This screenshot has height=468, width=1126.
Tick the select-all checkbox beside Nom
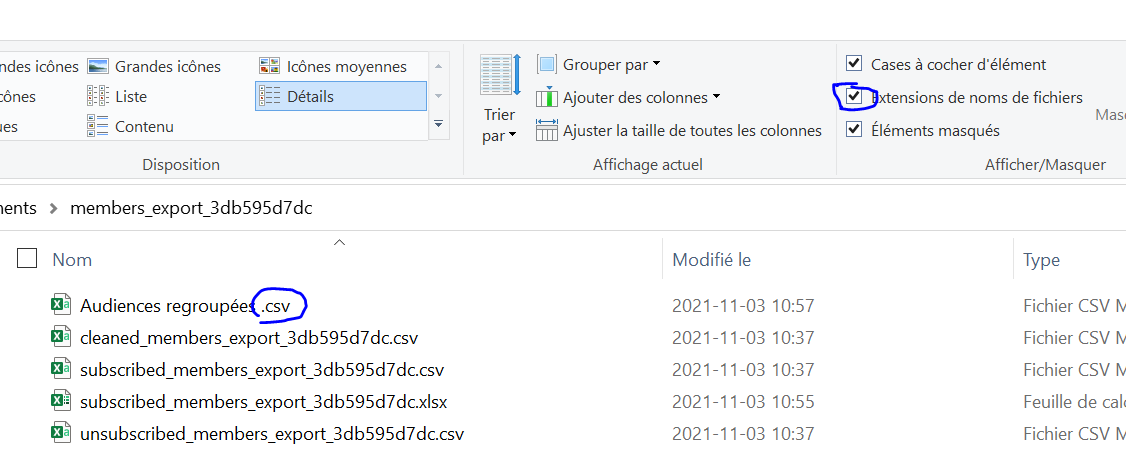27,260
